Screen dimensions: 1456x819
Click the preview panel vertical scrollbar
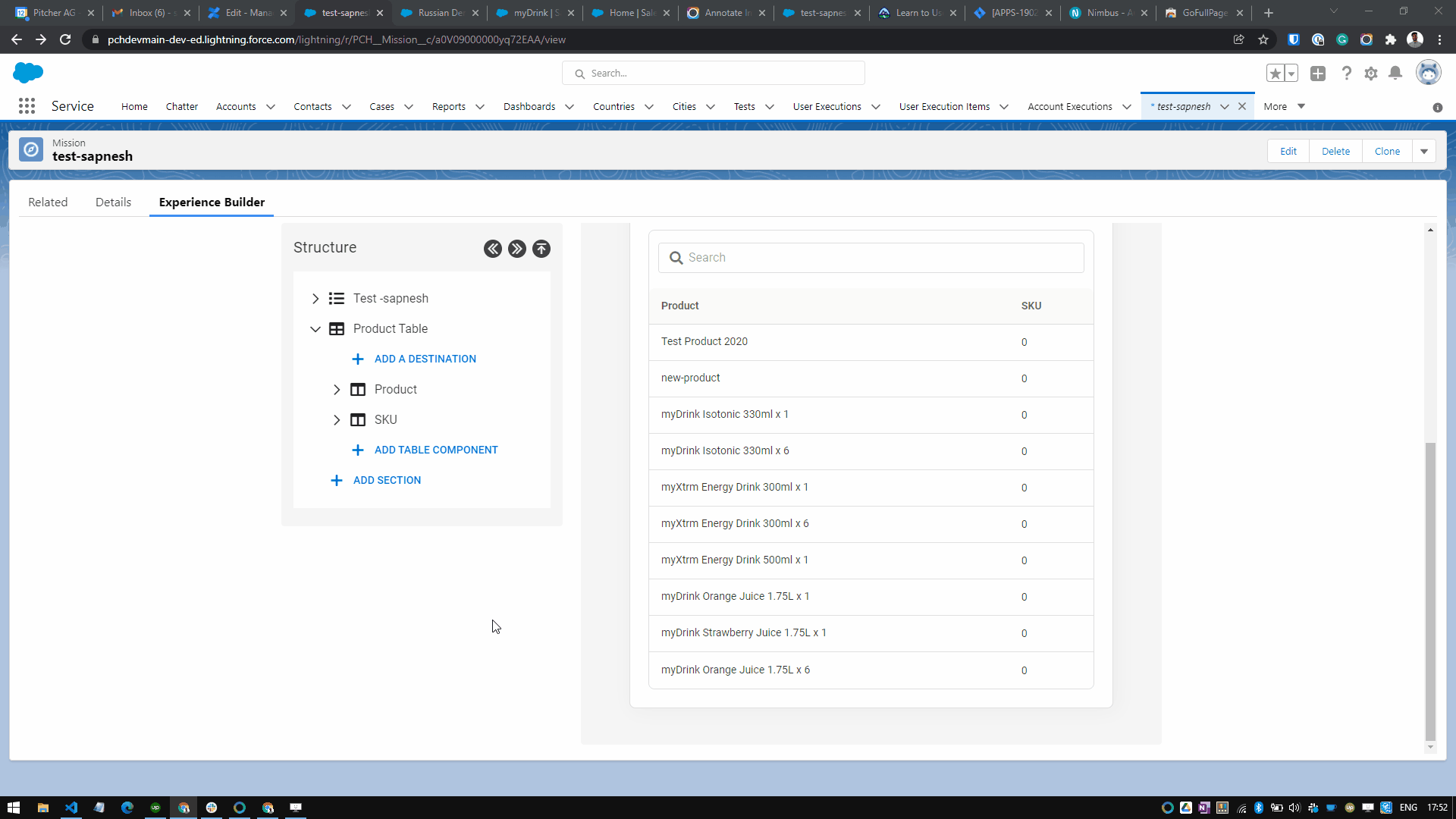click(x=1430, y=591)
